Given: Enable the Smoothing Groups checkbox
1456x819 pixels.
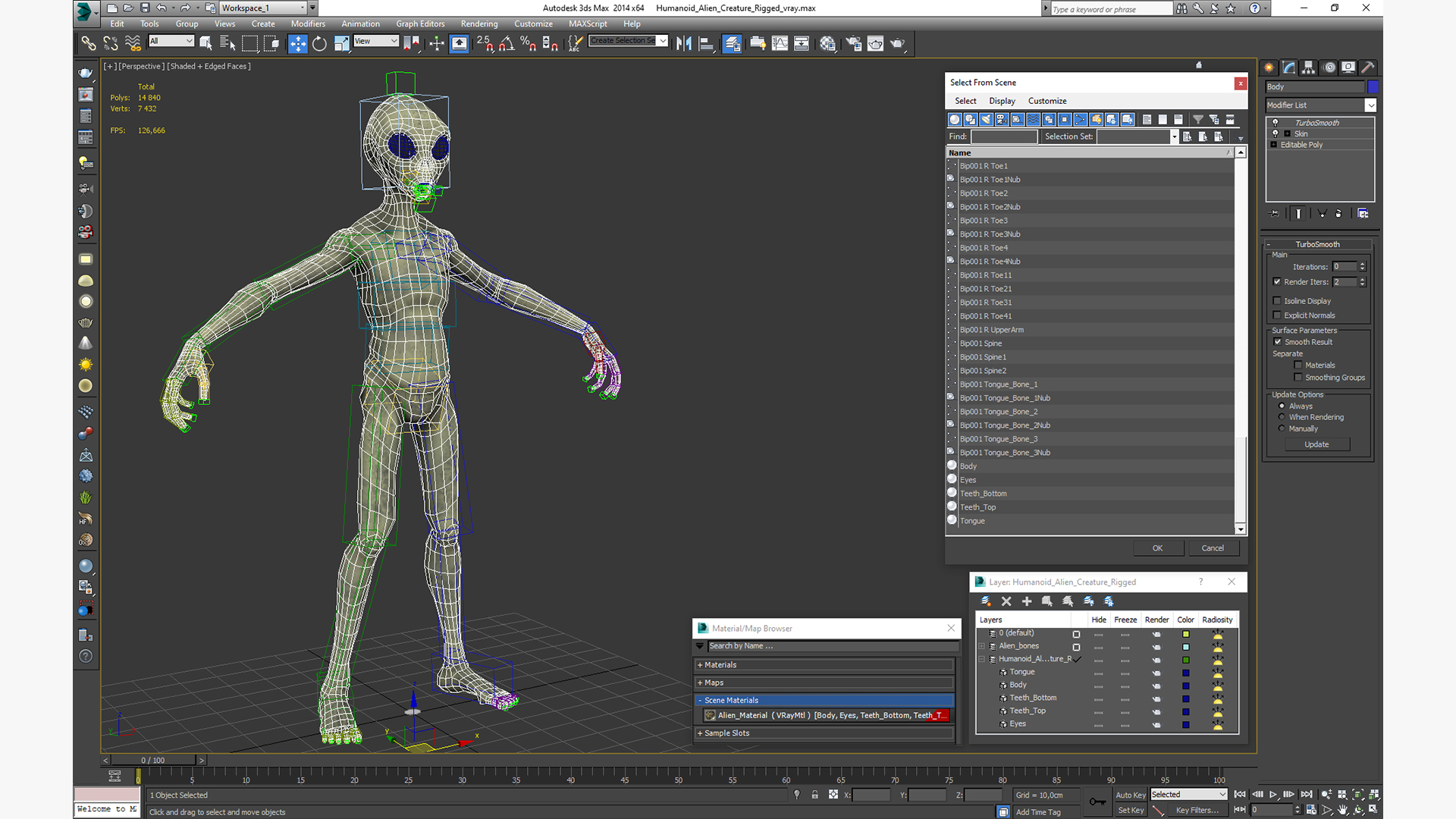Looking at the screenshot, I should 1298,378.
